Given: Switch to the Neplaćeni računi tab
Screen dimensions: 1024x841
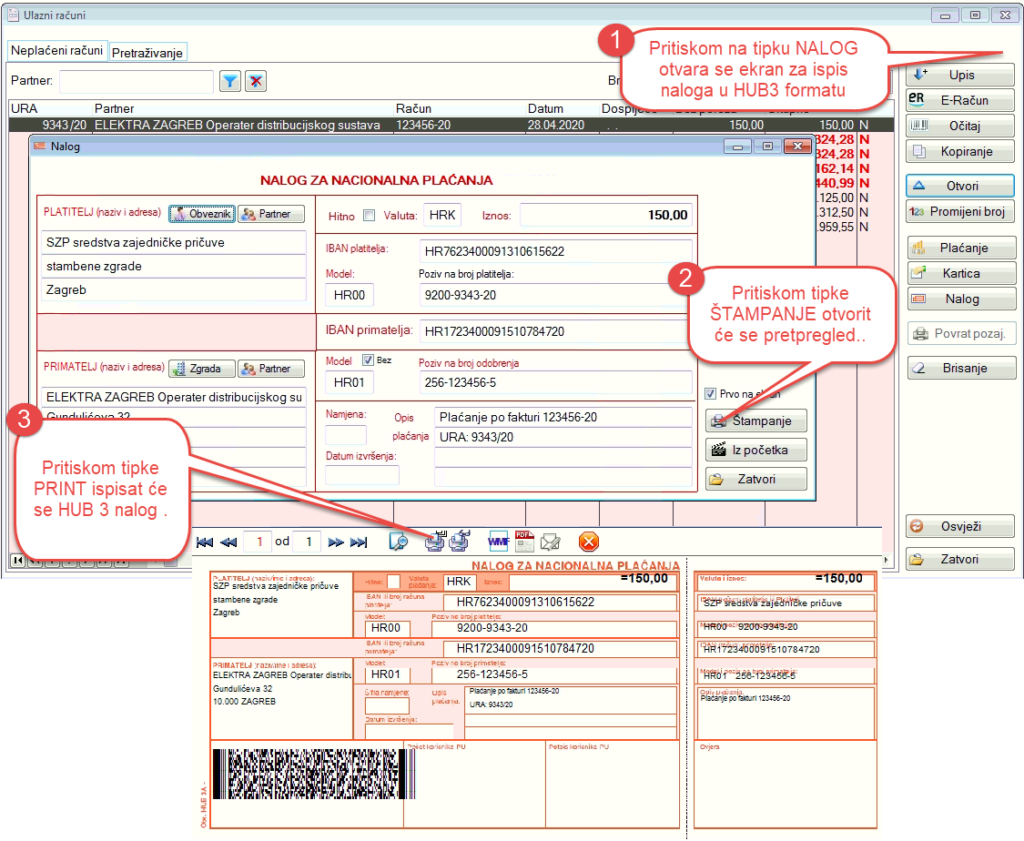Looking at the screenshot, I should tap(57, 50).
